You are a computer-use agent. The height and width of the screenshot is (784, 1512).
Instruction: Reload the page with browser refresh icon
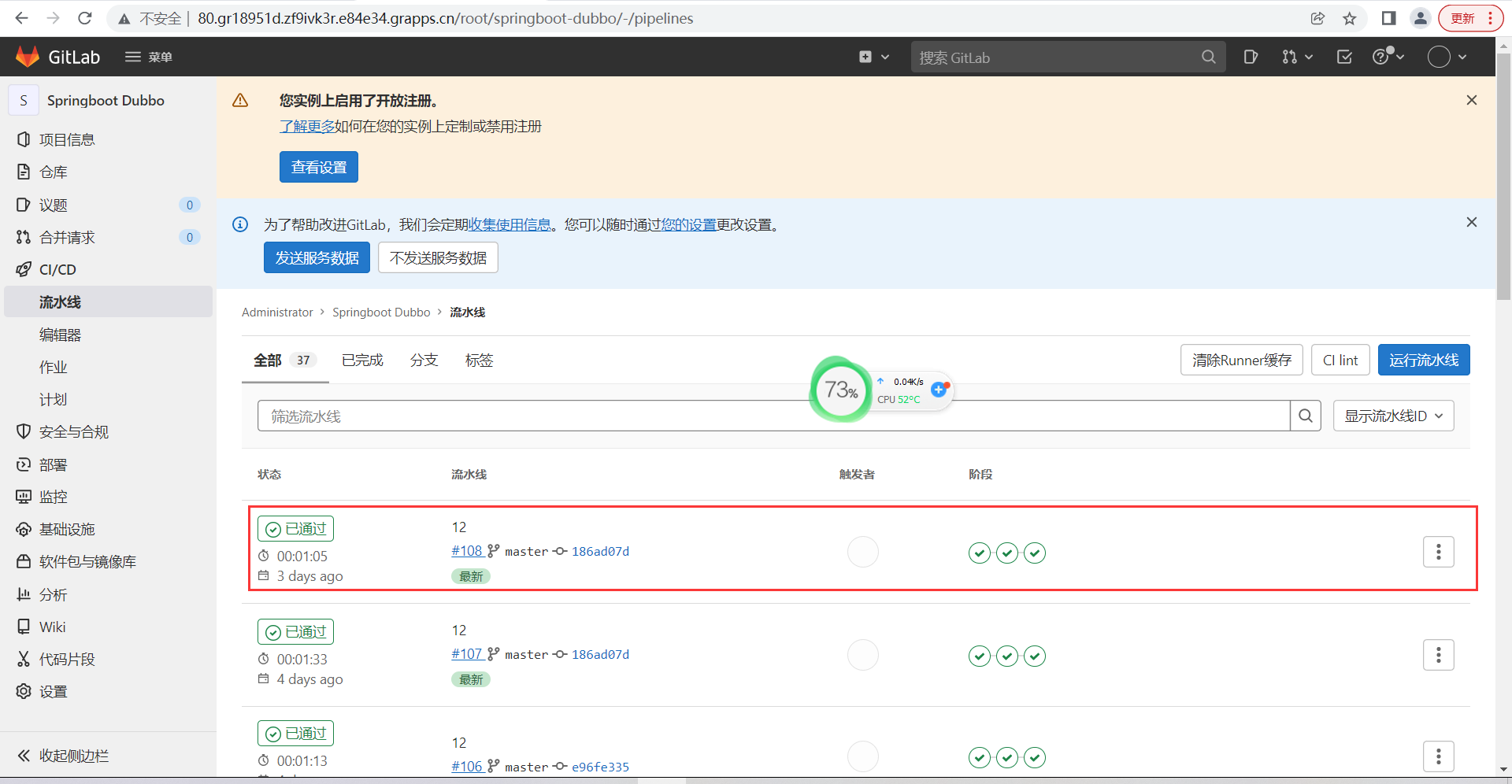pyautogui.click(x=84, y=18)
